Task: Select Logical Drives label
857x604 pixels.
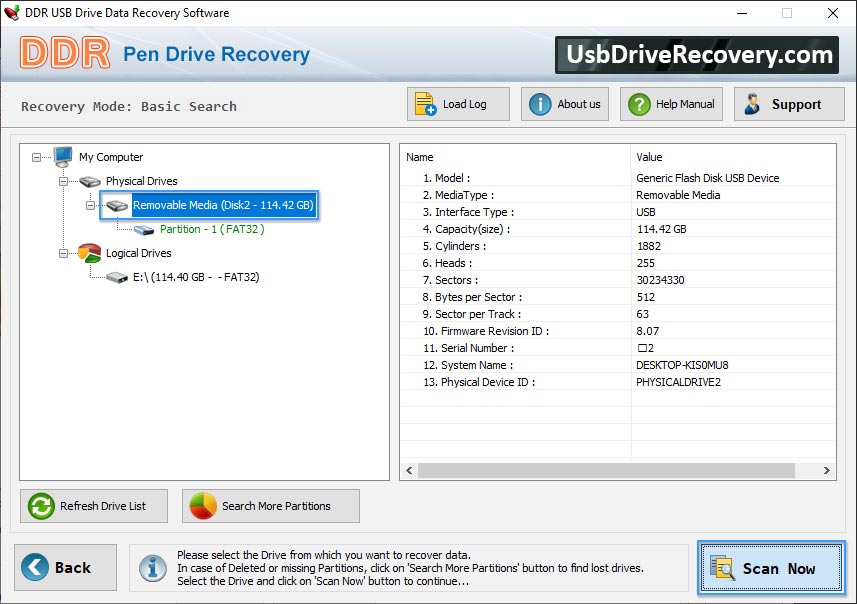Action: pyautogui.click(x=138, y=254)
